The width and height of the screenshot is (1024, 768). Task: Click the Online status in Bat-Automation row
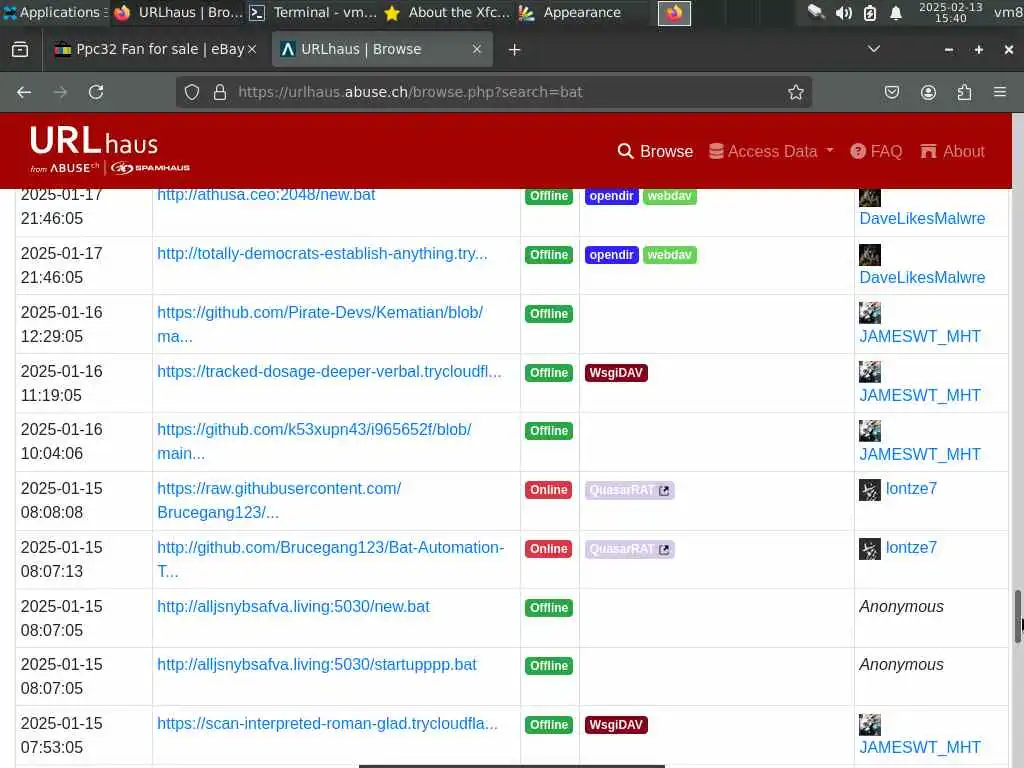tap(549, 549)
